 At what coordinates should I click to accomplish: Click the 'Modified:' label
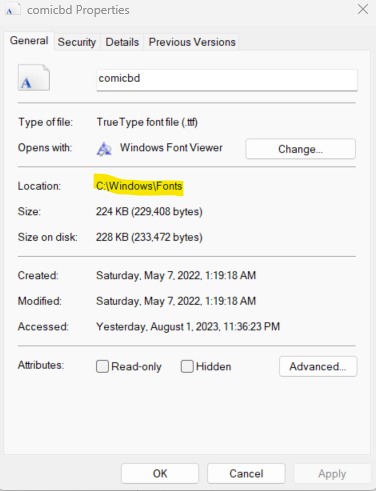pos(40,301)
